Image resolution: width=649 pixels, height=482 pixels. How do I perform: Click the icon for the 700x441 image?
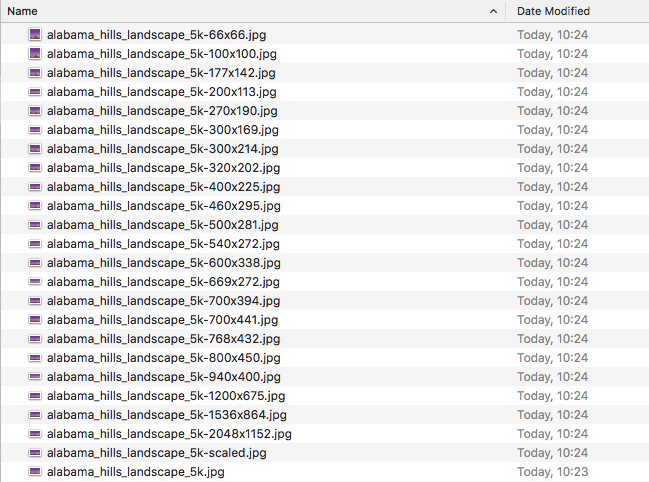35,320
